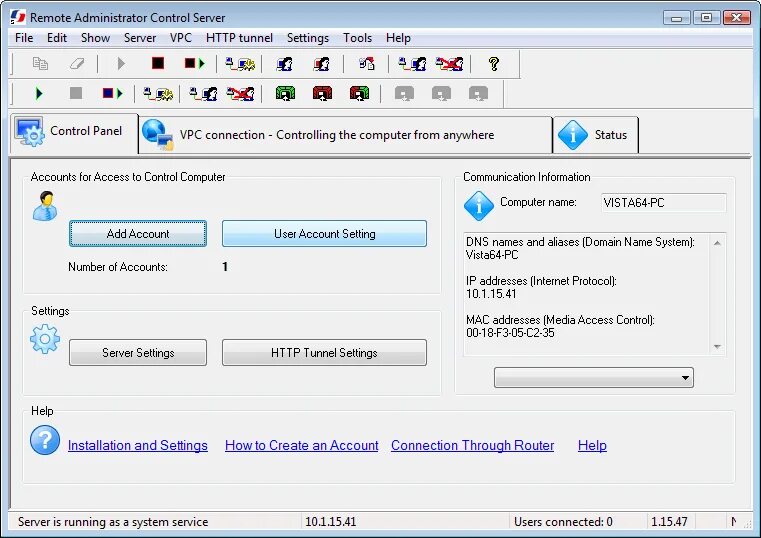Viewport: 761px width, 538px height.
Task: Click the scroll up arrow in the DNS info box
Action: coord(717,243)
